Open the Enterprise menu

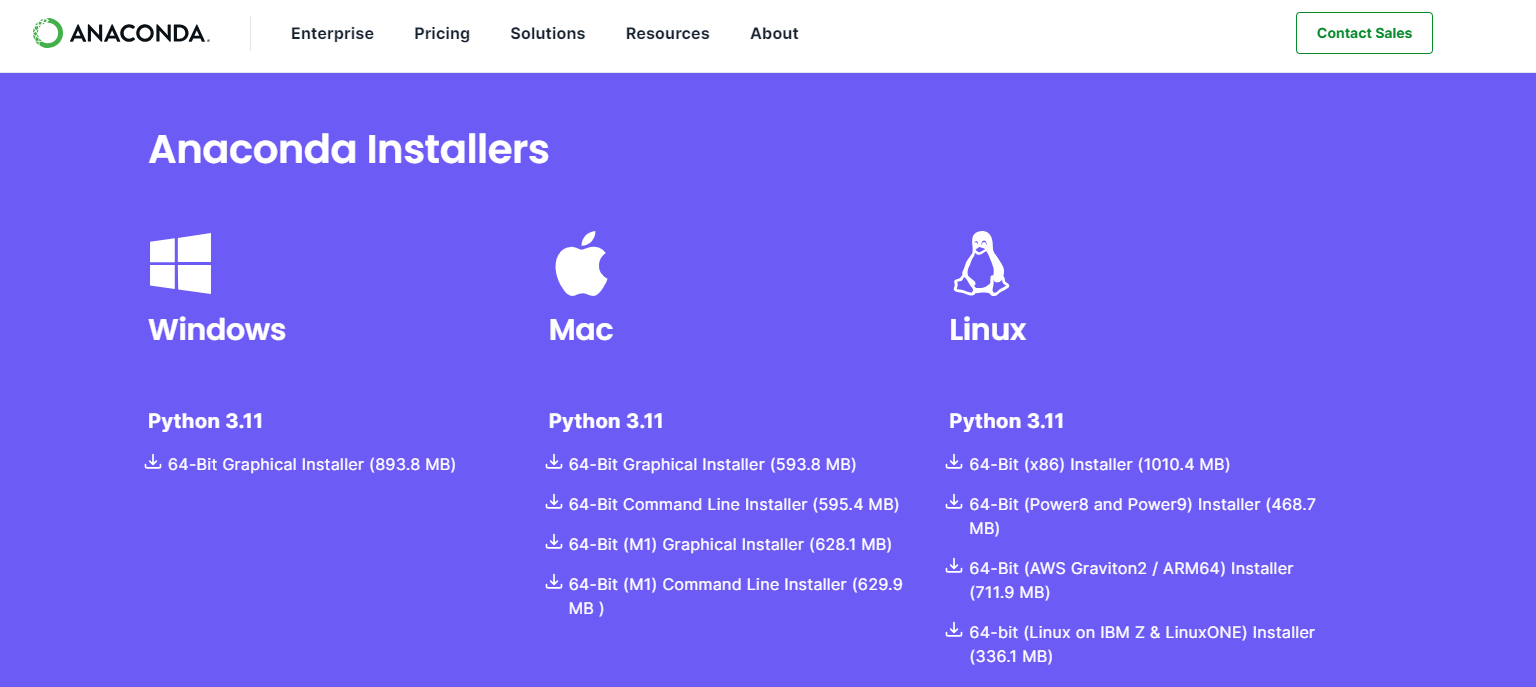pyautogui.click(x=332, y=33)
